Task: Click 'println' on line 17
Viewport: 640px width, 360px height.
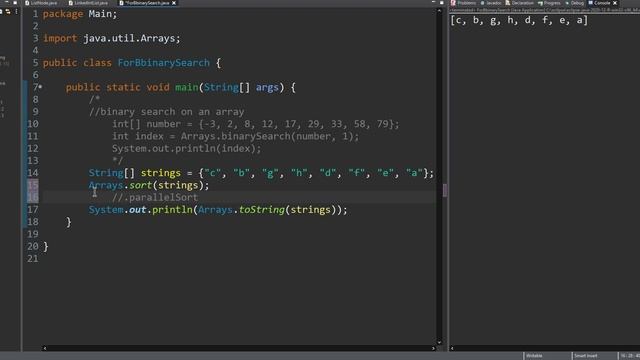Action: (172, 210)
